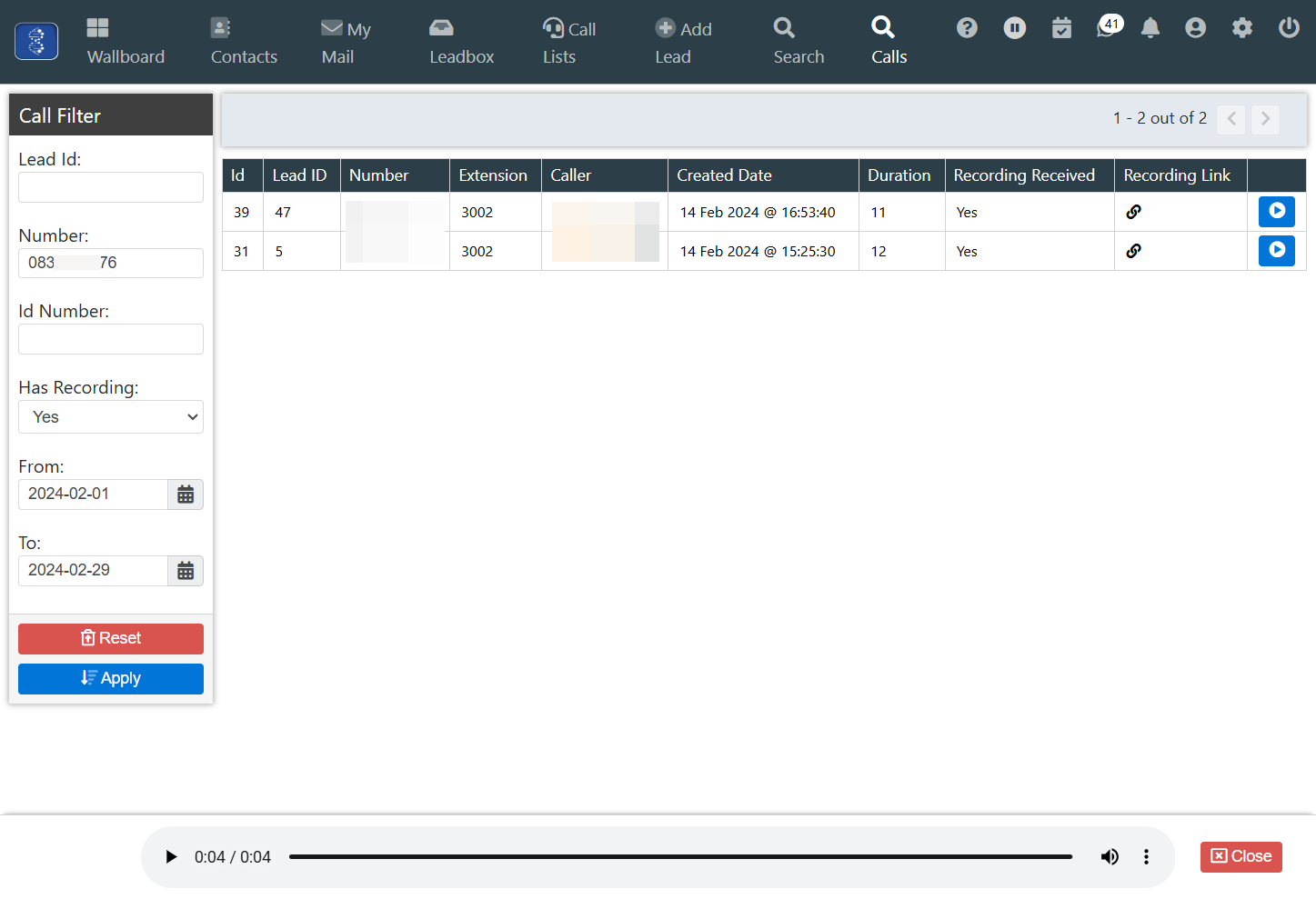
Task: Click the app logo icon
Action: coord(36,42)
